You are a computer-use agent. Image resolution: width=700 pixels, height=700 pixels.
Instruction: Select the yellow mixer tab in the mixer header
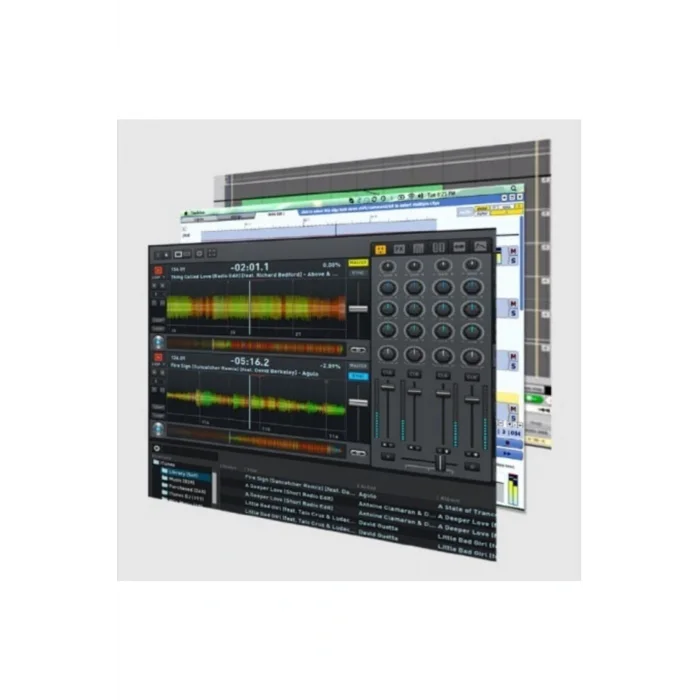click(380, 249)
